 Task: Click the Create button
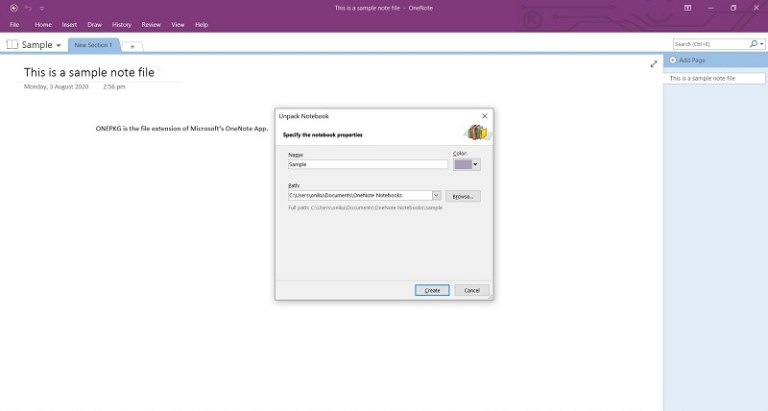point(432,290)
